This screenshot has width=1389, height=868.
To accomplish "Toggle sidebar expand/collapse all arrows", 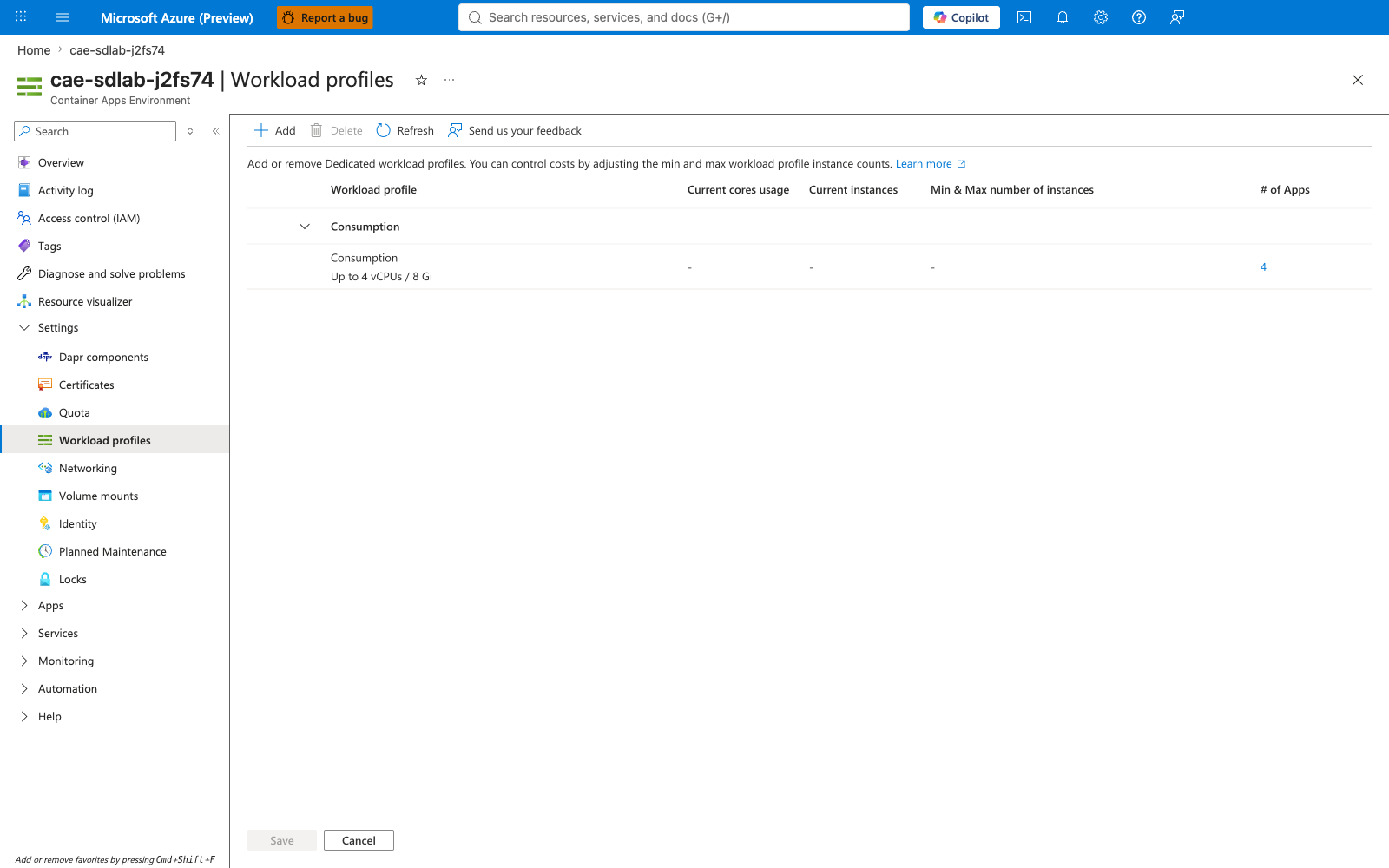I will pyautogui.click(x=190, y=131).
